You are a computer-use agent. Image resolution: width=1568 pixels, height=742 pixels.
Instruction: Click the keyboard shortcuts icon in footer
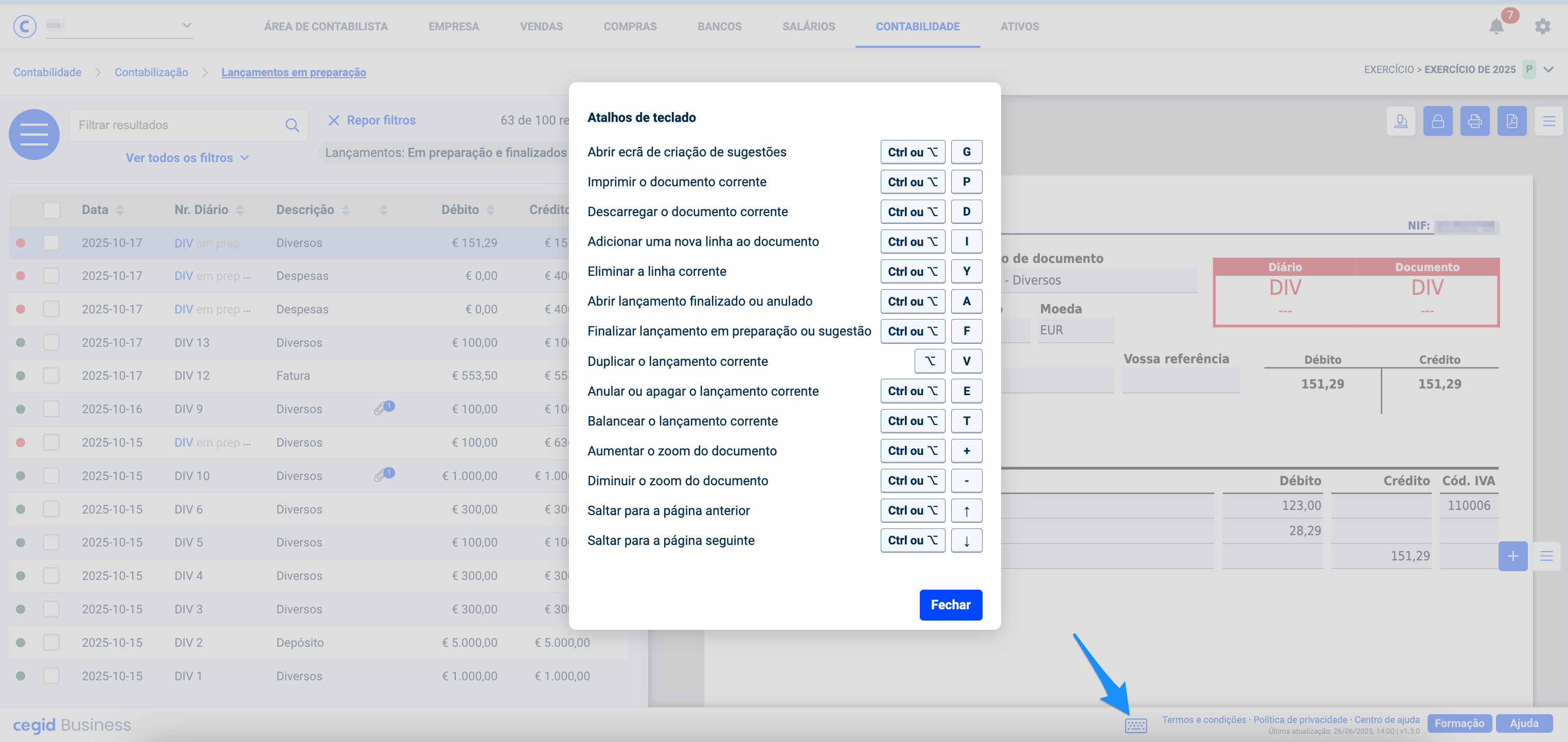(x=1135, y=725)
